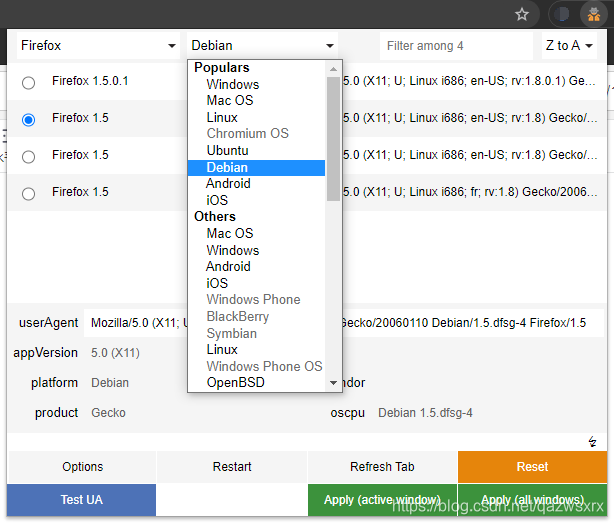Select the Firefox 1.5.0.1 radio button
614x525 pixels.
click(28, 83)
